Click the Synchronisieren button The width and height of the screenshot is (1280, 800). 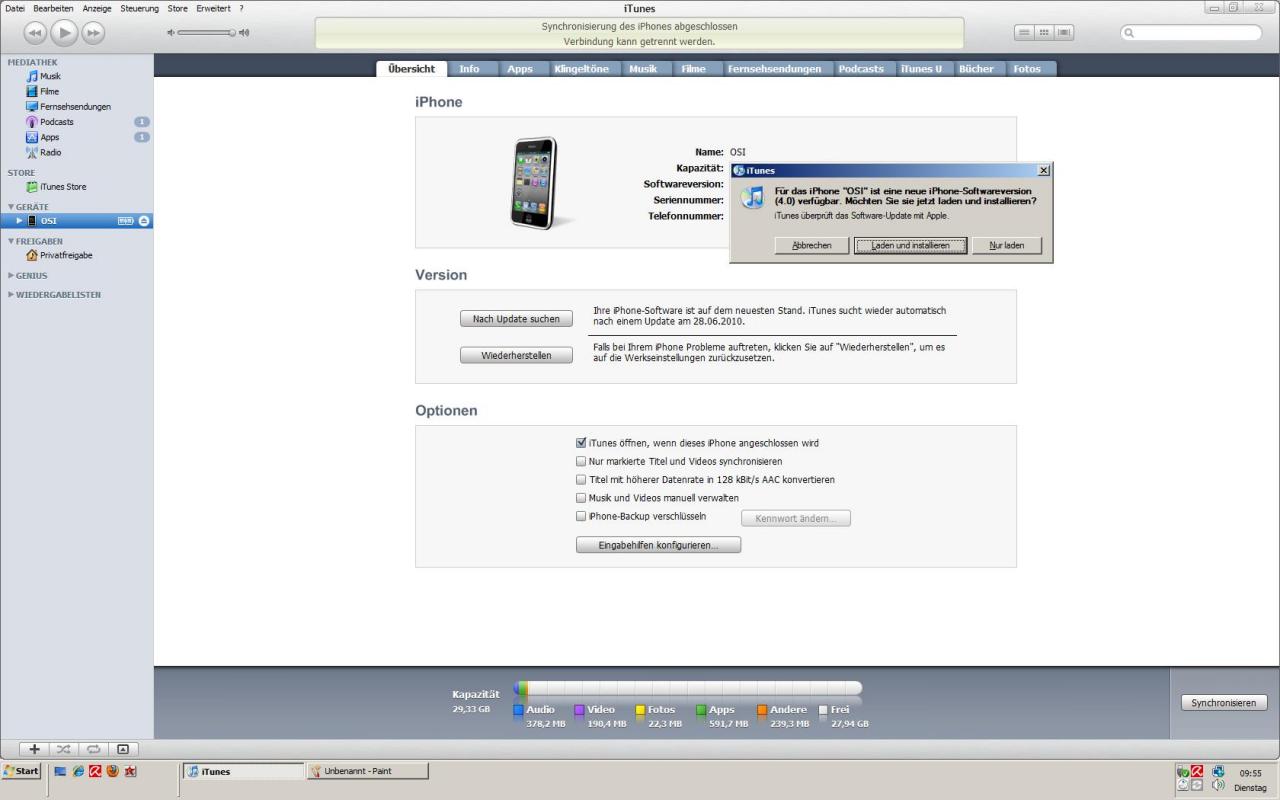tap(1224, 703)
